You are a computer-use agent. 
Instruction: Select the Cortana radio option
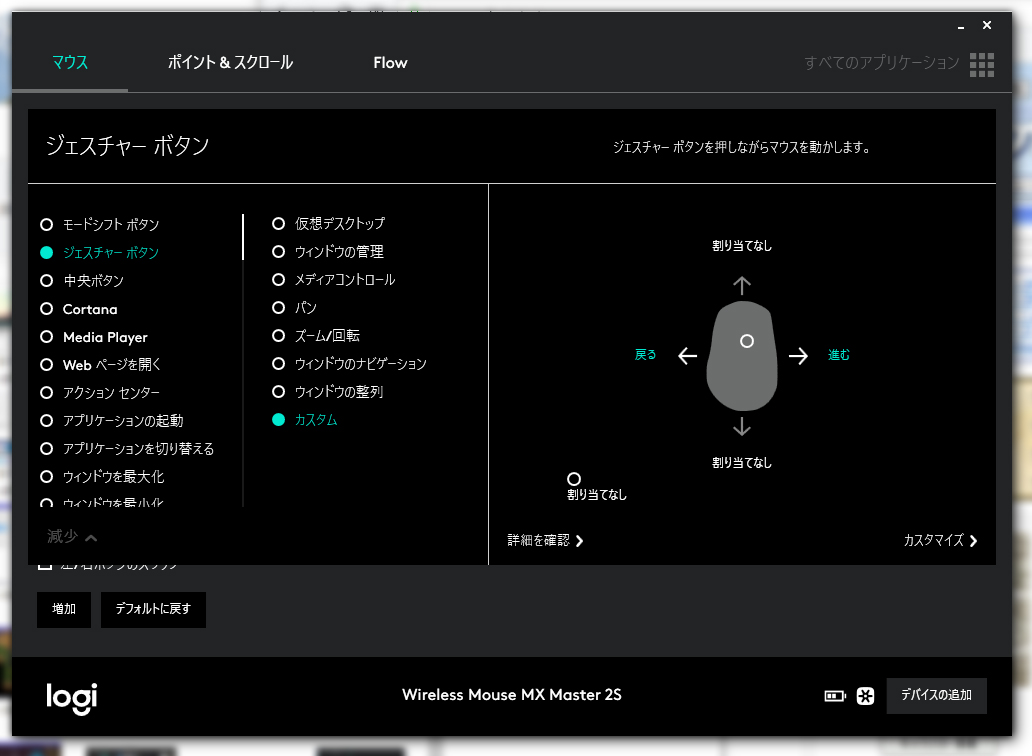tap(79, 309)
